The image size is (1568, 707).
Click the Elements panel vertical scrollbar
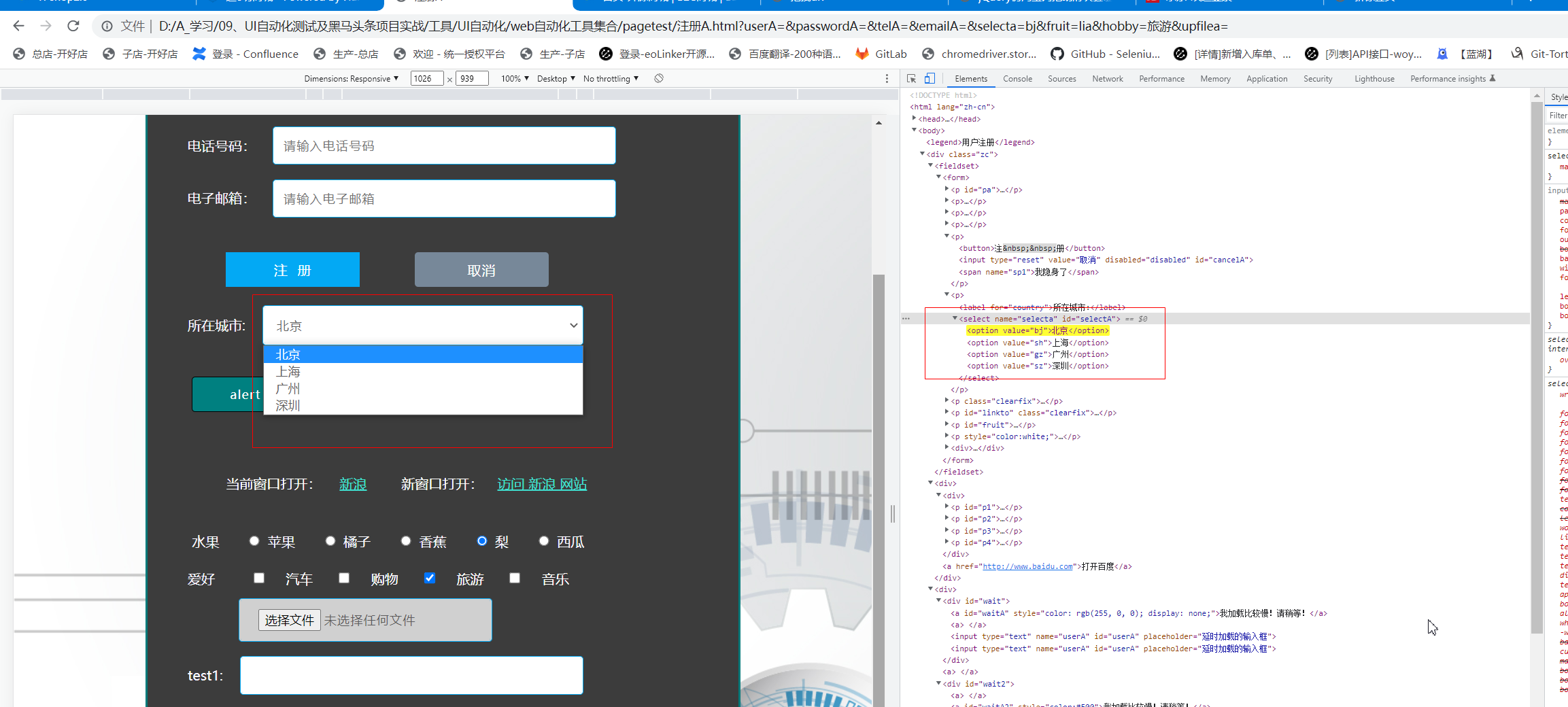(1537, 367)
